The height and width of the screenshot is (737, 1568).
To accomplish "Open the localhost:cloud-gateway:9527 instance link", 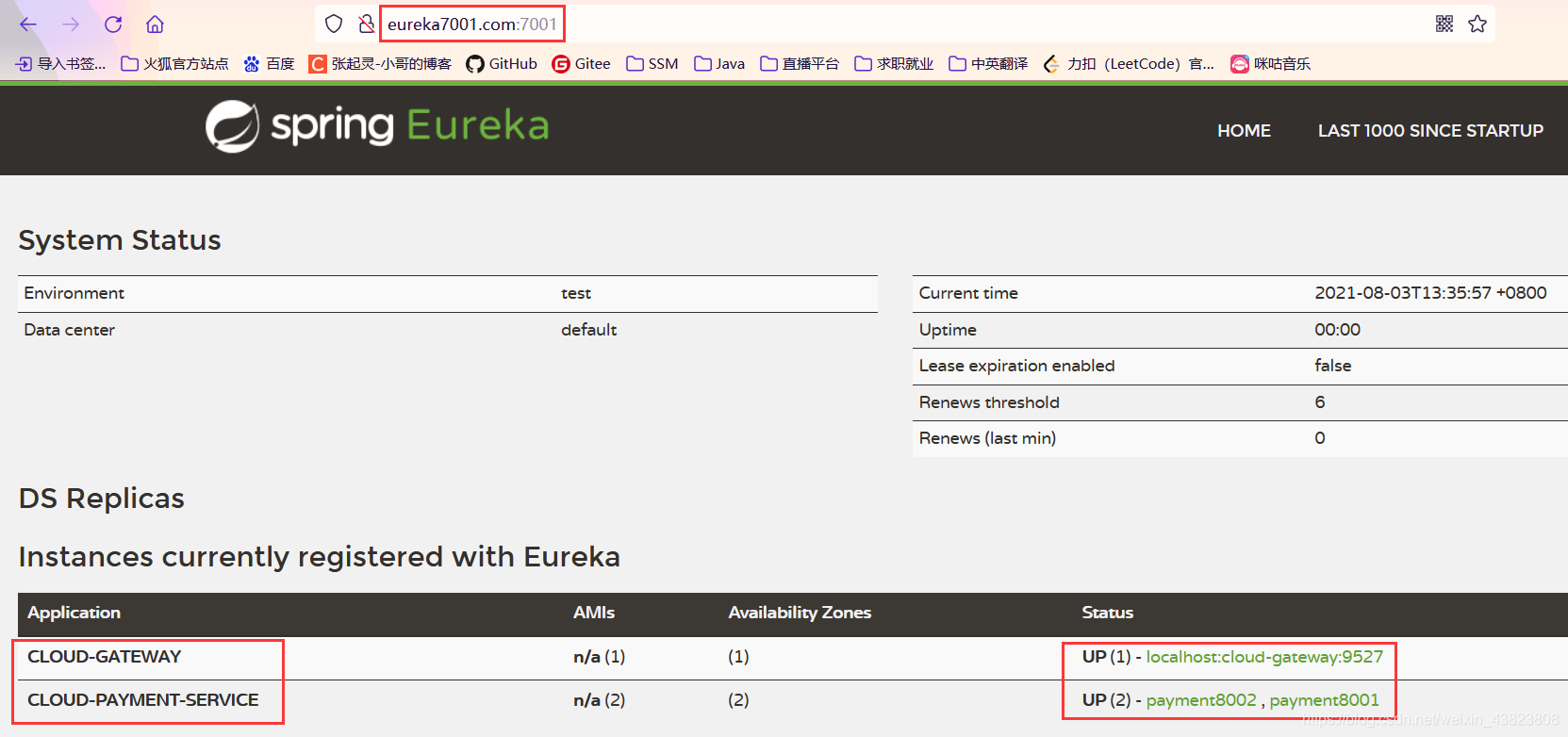I will pyautogui.click(x=1264, y=657).
